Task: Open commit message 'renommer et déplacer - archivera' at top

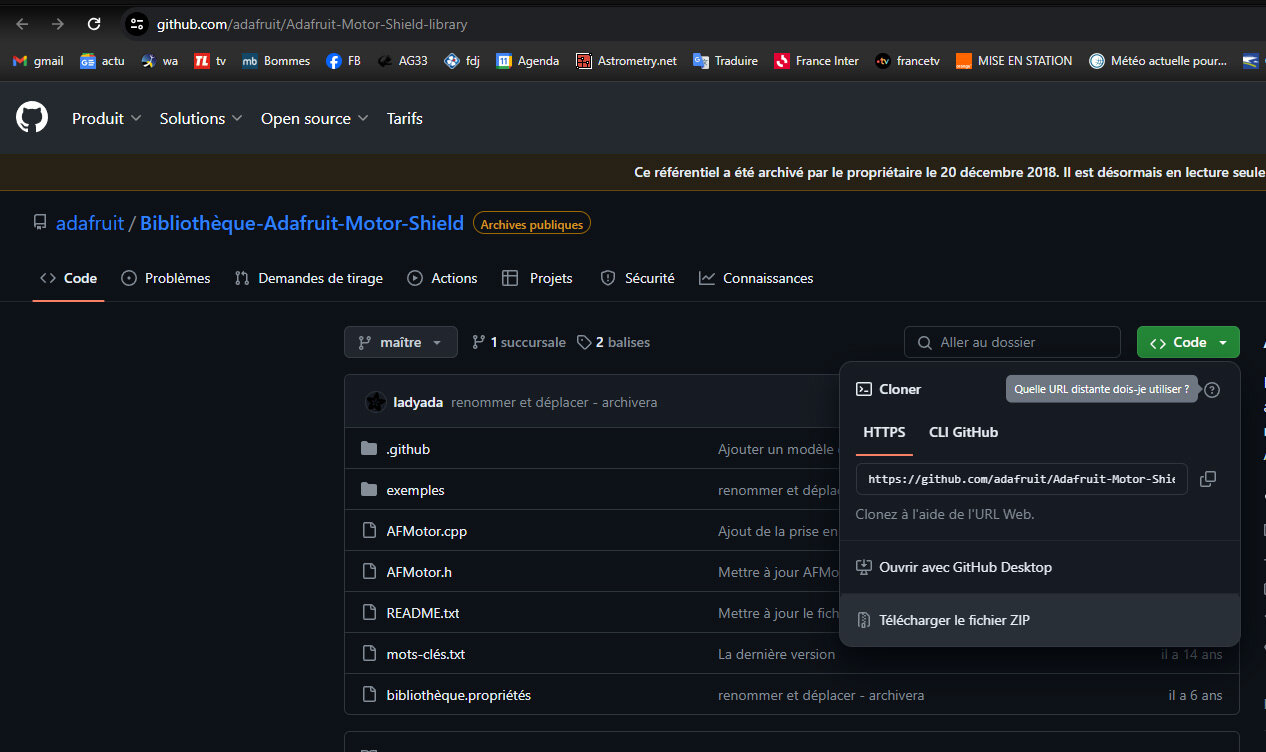Action: coord(554,402)
